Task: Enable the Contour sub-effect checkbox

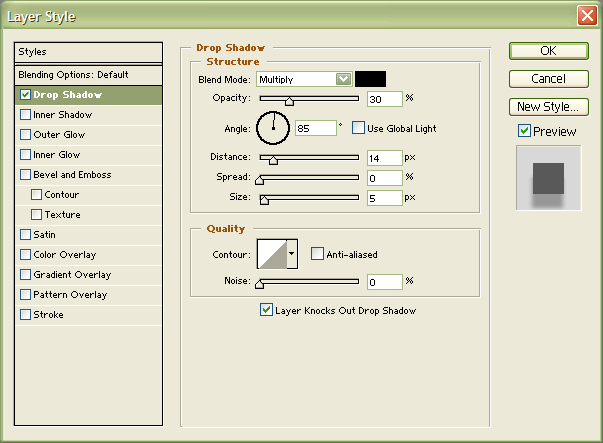Action: 37,195
